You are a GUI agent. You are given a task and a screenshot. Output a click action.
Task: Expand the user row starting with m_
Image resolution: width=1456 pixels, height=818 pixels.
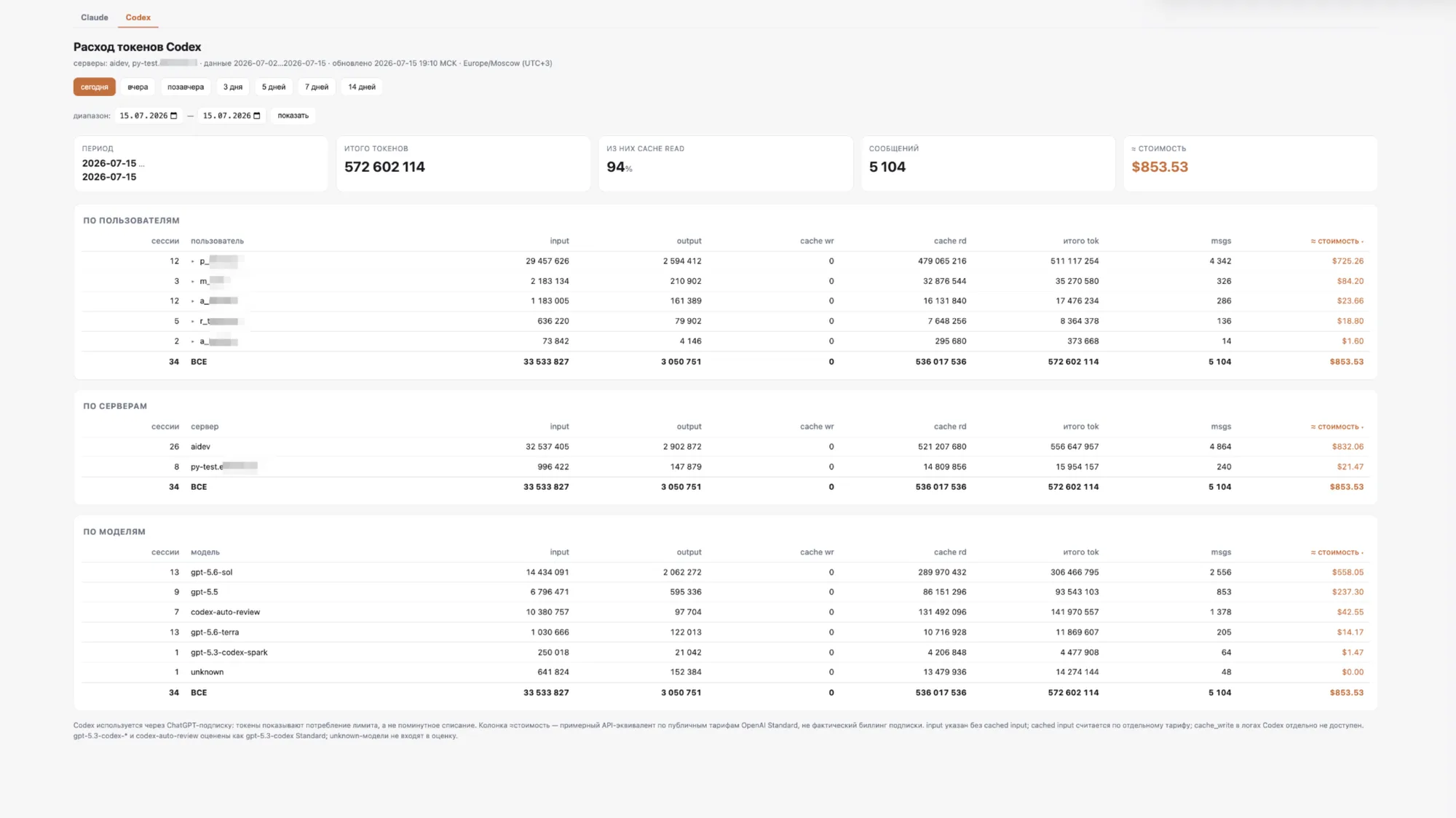tap(193, 281)
